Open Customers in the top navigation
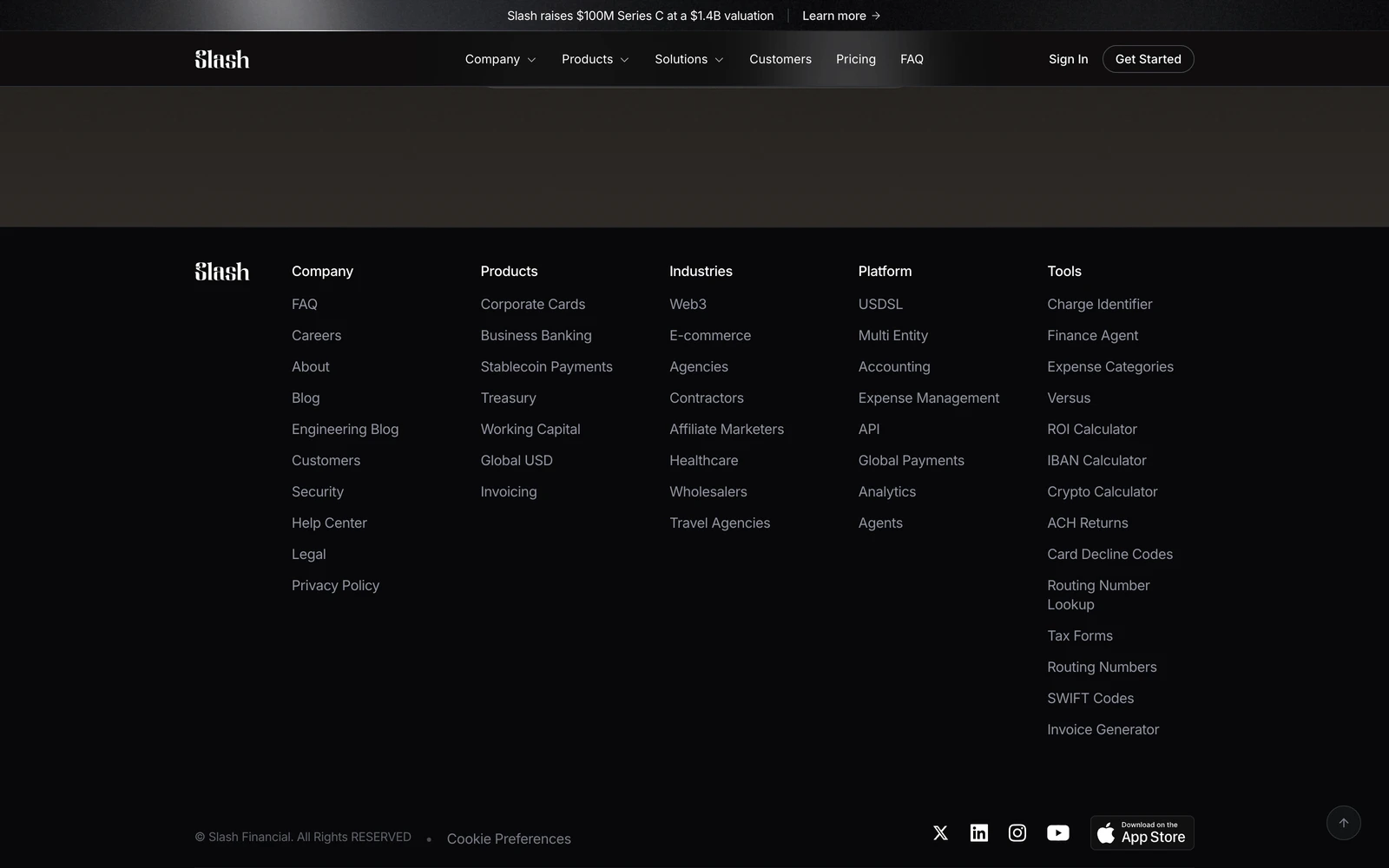 780,59
